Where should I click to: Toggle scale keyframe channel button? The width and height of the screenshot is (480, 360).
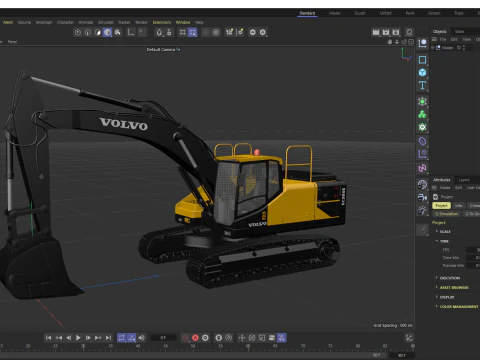coord(262,338)
